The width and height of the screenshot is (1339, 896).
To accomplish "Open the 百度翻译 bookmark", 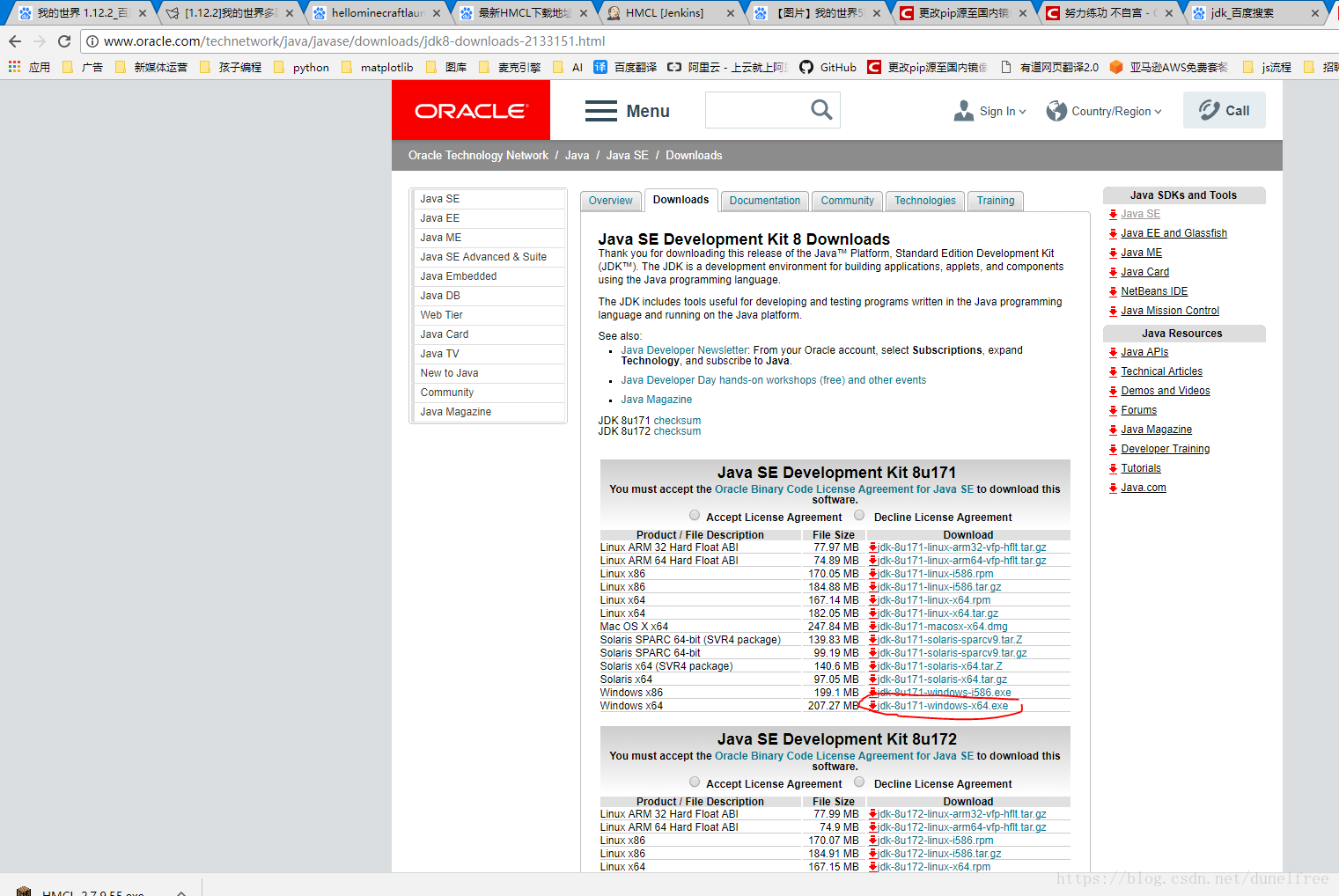I will pyautogui.click(x=625, y=67).
